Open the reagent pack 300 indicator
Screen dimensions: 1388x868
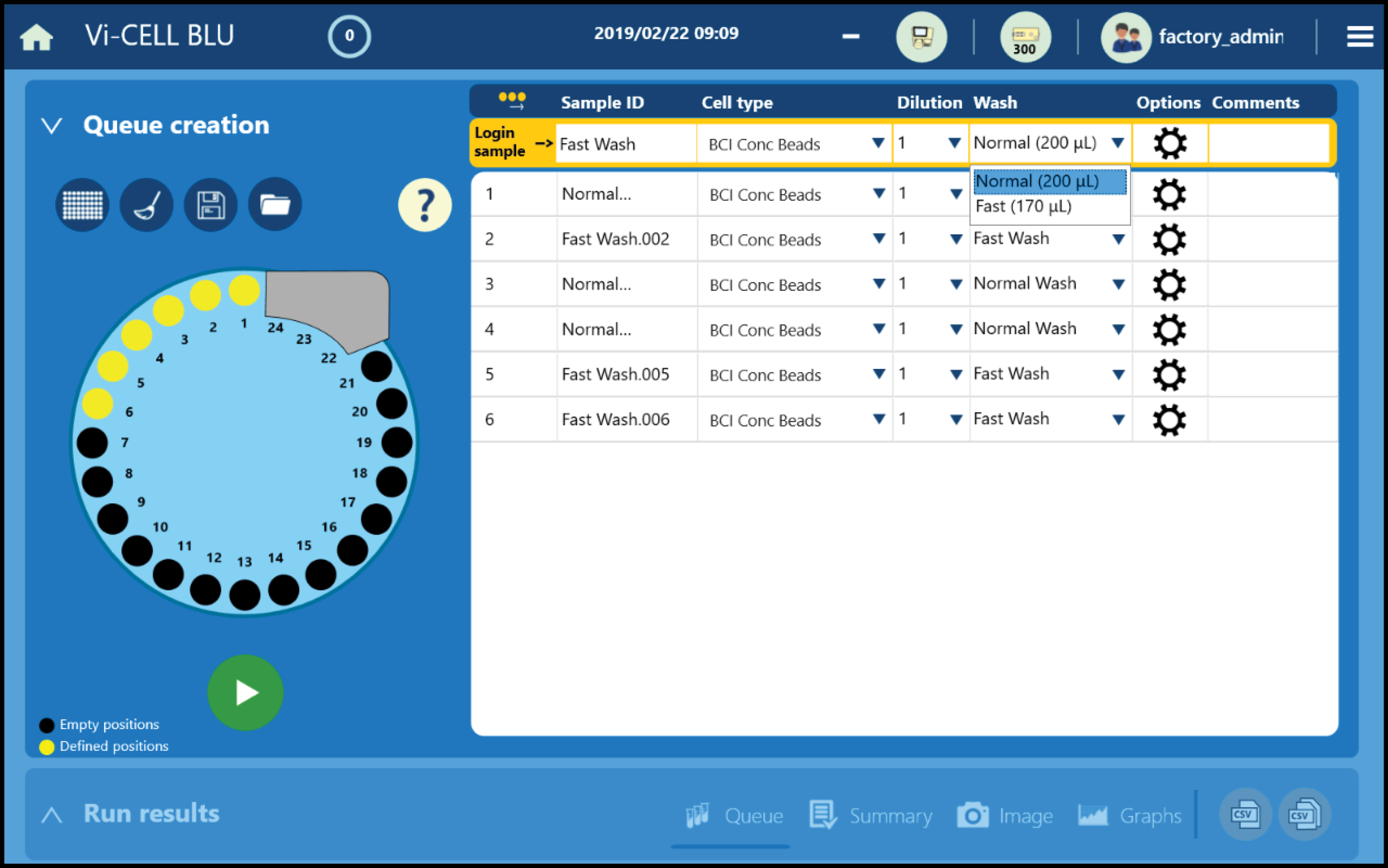point(1025,37)
